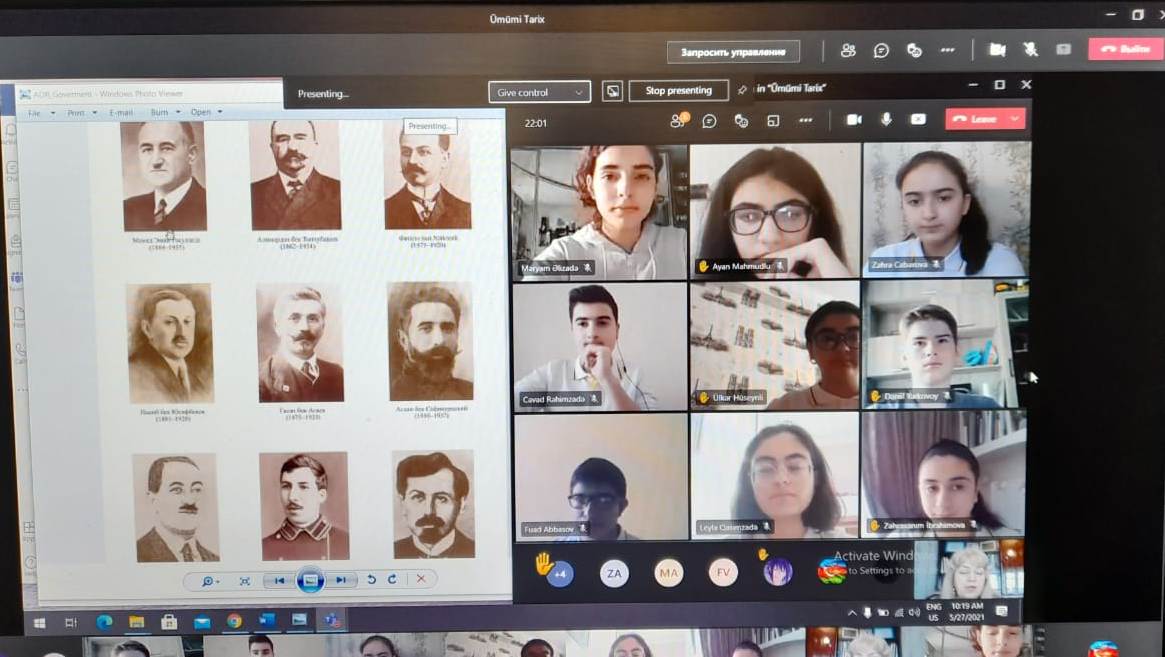This screenshot has width=1165, height=657.
Task: Click the purple anime participant avatar
Action: tap(778, 572)
